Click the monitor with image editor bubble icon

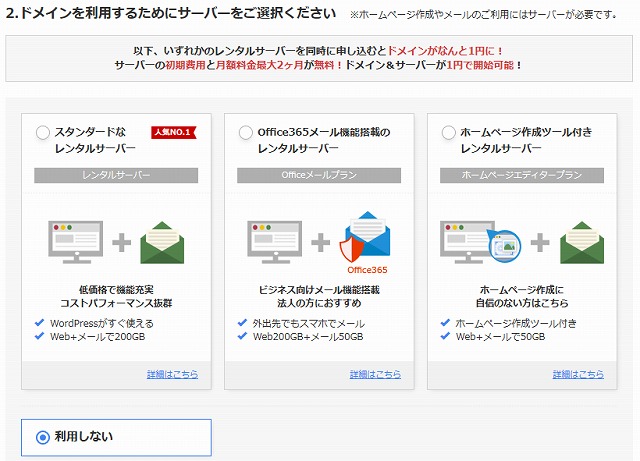(x=480, y=242)
